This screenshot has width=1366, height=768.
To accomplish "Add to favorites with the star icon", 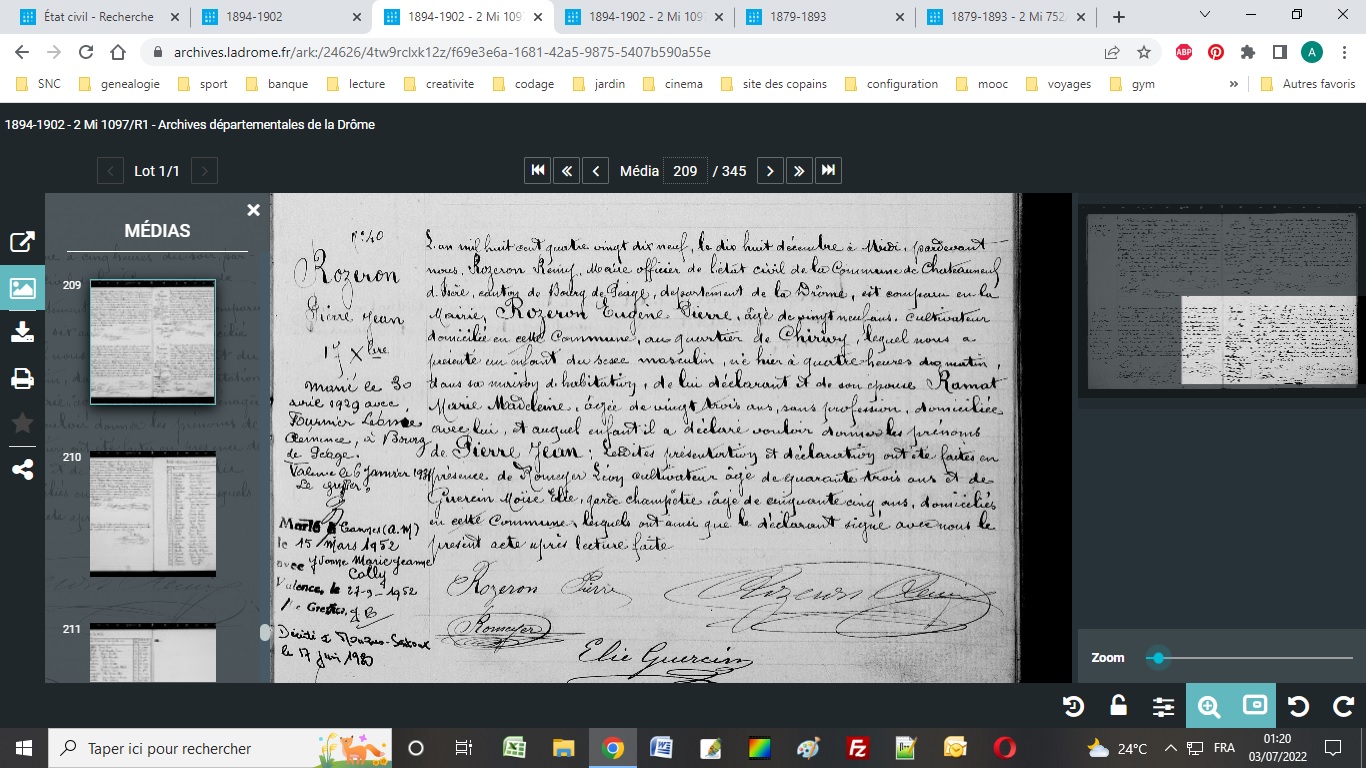I will tap(22, 424).
